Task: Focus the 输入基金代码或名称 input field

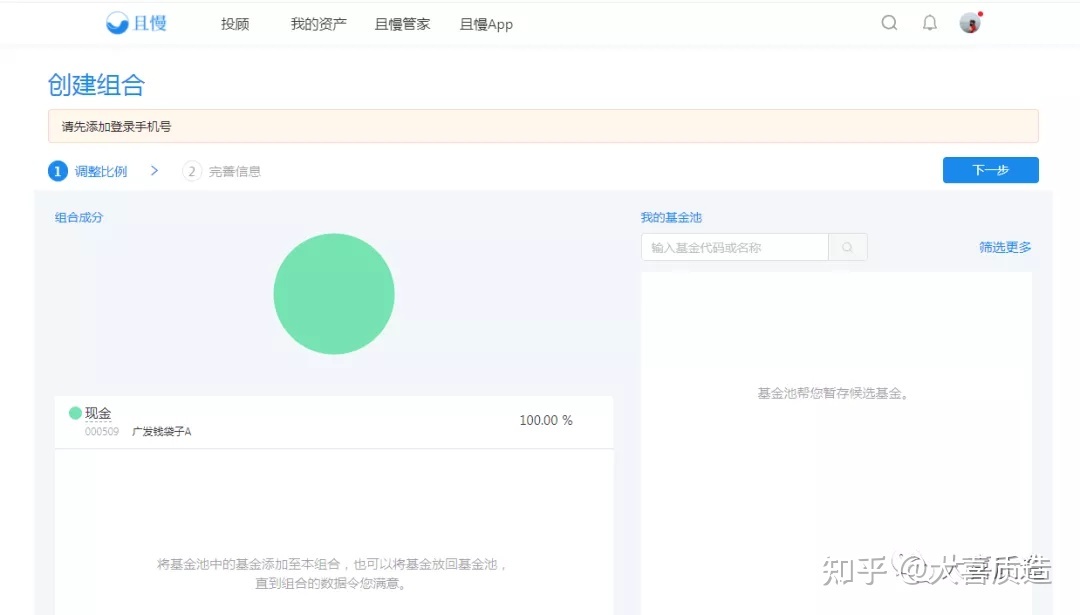Action: (734, 247)
